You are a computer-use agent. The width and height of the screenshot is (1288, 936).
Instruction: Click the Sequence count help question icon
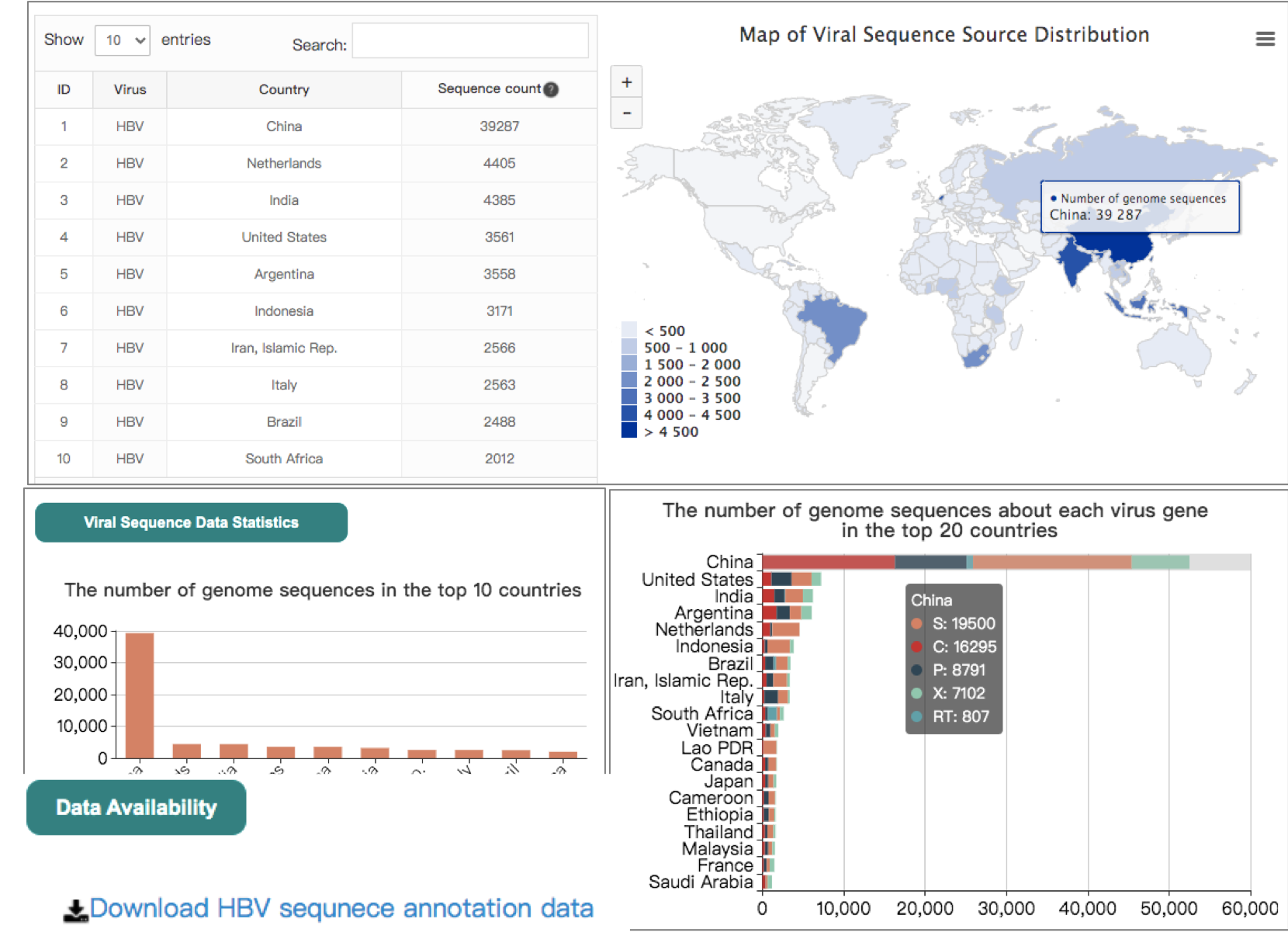tap(551, 89)
